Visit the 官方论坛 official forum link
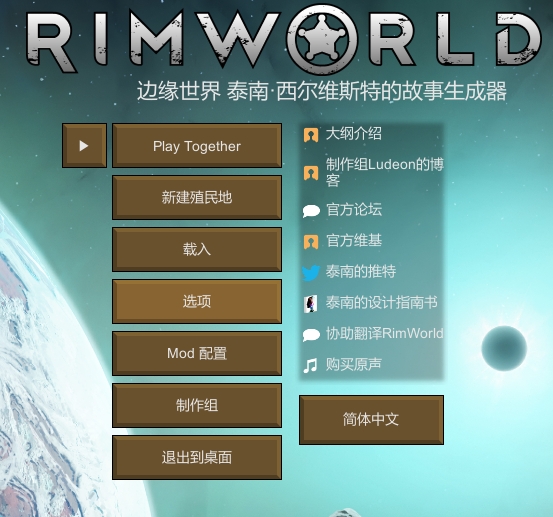The height and width of the screenshot is (517, 553). 354,209
